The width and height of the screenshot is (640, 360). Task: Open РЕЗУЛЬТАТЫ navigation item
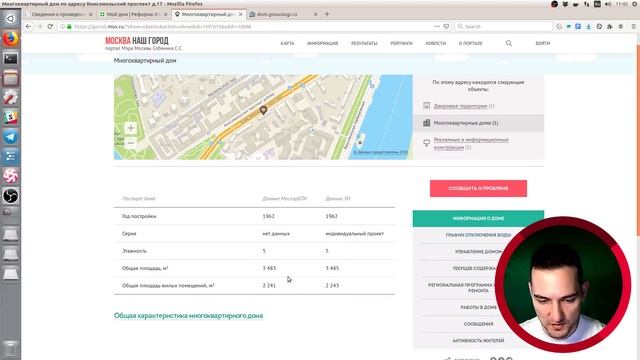coord(364,43)
